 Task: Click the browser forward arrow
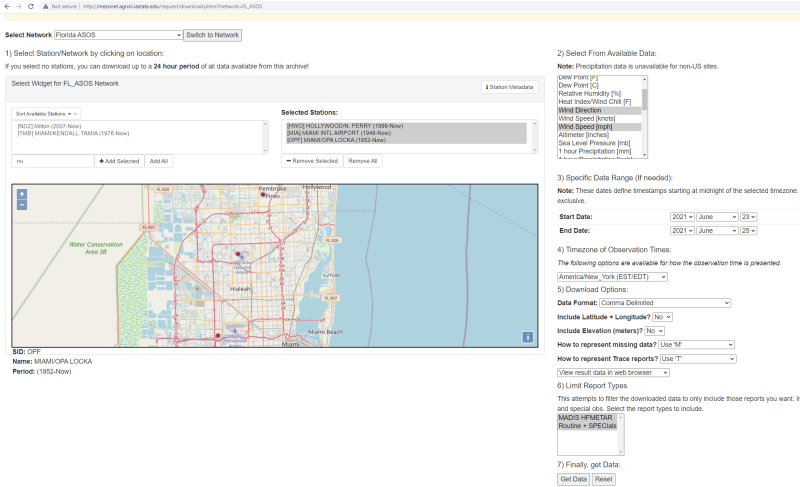click(19, 6)
